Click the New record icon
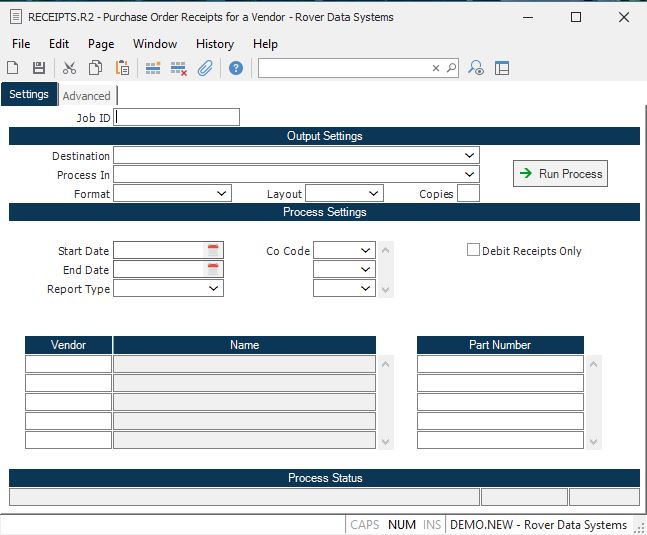 click(x=13, y=68)
